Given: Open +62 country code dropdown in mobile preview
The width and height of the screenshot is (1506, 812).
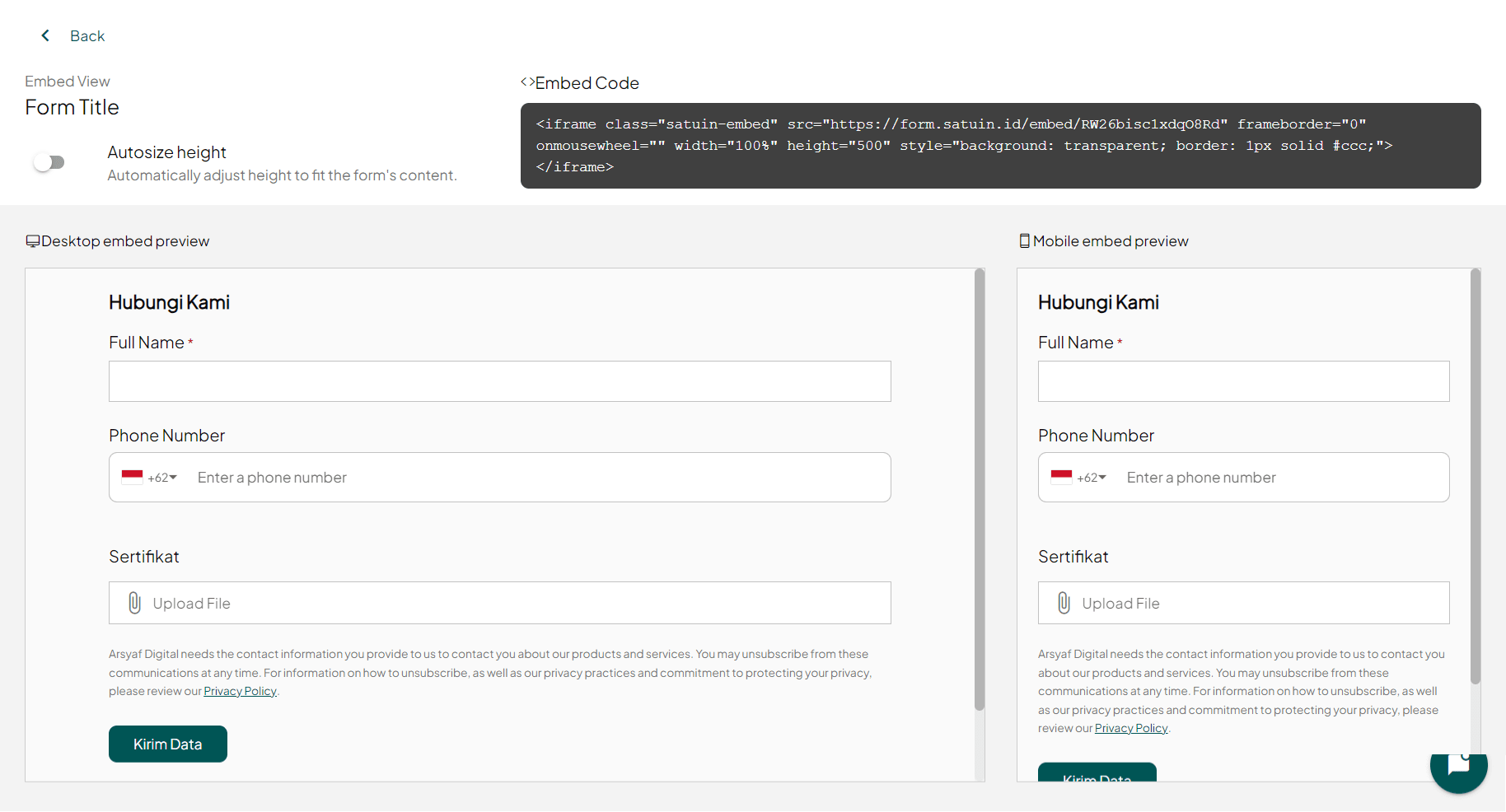Looking at the screenshot, I should (x=1092, y=478).
